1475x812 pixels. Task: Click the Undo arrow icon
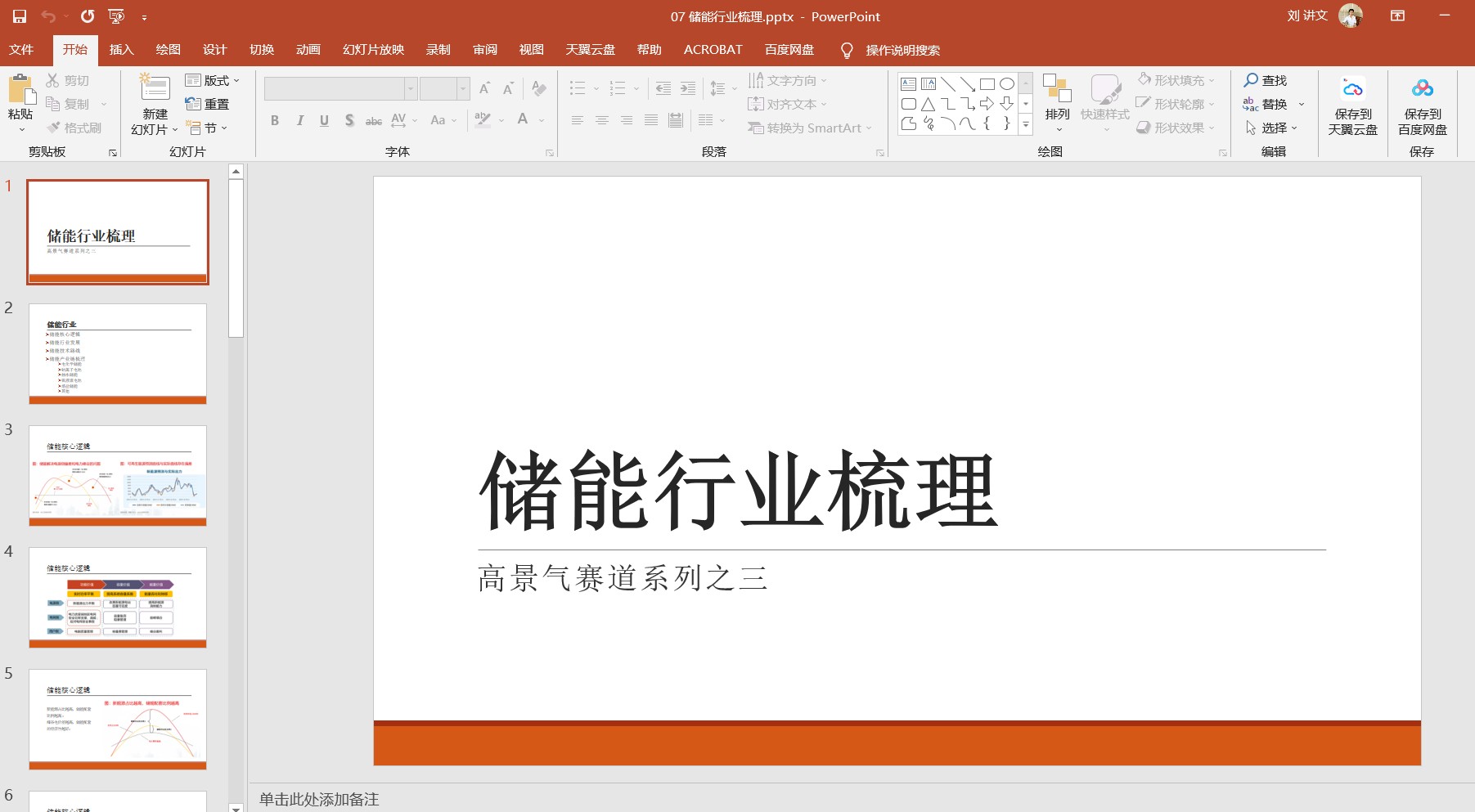(x=48, y=16)
